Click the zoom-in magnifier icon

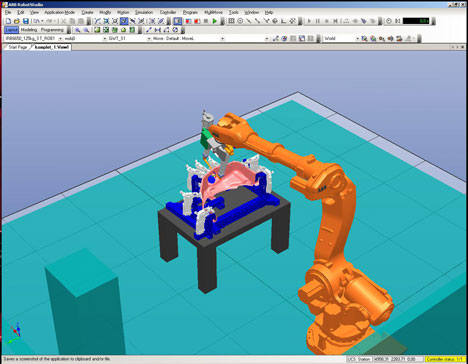(78, 30)
